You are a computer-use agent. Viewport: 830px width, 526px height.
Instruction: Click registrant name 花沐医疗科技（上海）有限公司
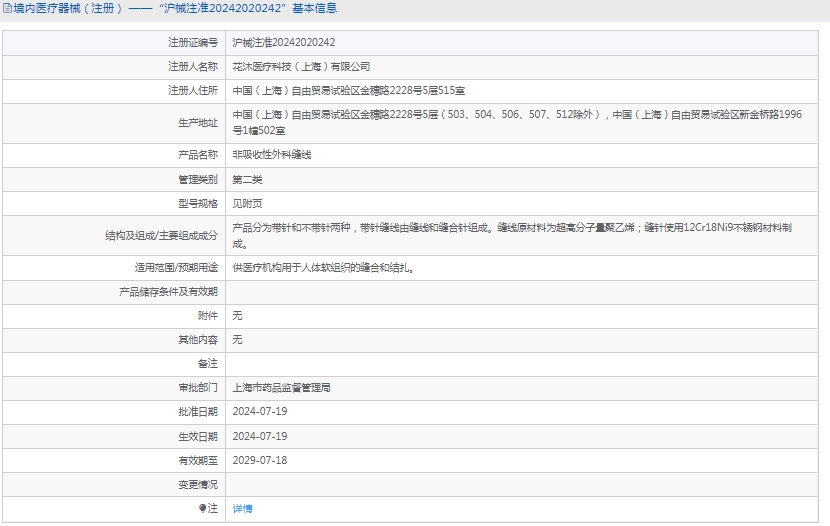tap(301, 67)
